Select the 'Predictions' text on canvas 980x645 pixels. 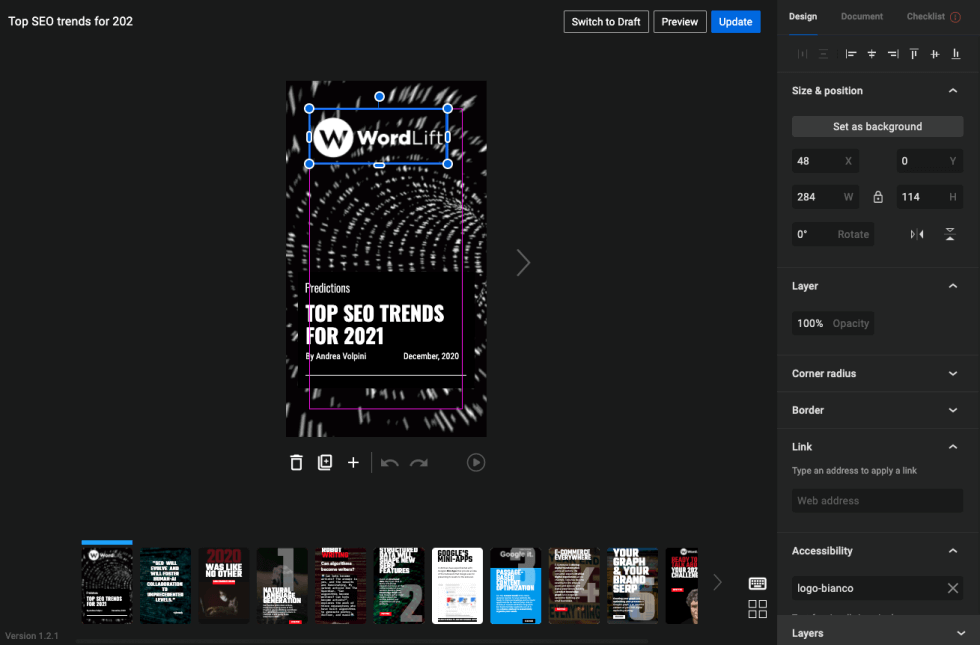[x=328, y=288]
